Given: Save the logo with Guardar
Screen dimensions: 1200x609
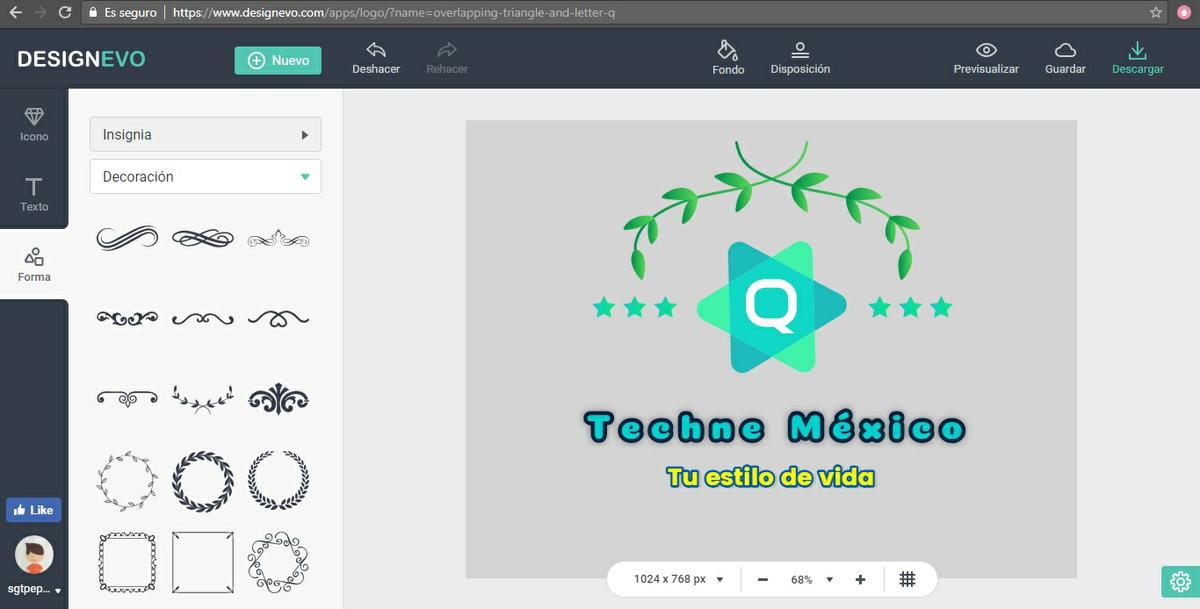Looking at the screenshot, I should click(1065, 51).
